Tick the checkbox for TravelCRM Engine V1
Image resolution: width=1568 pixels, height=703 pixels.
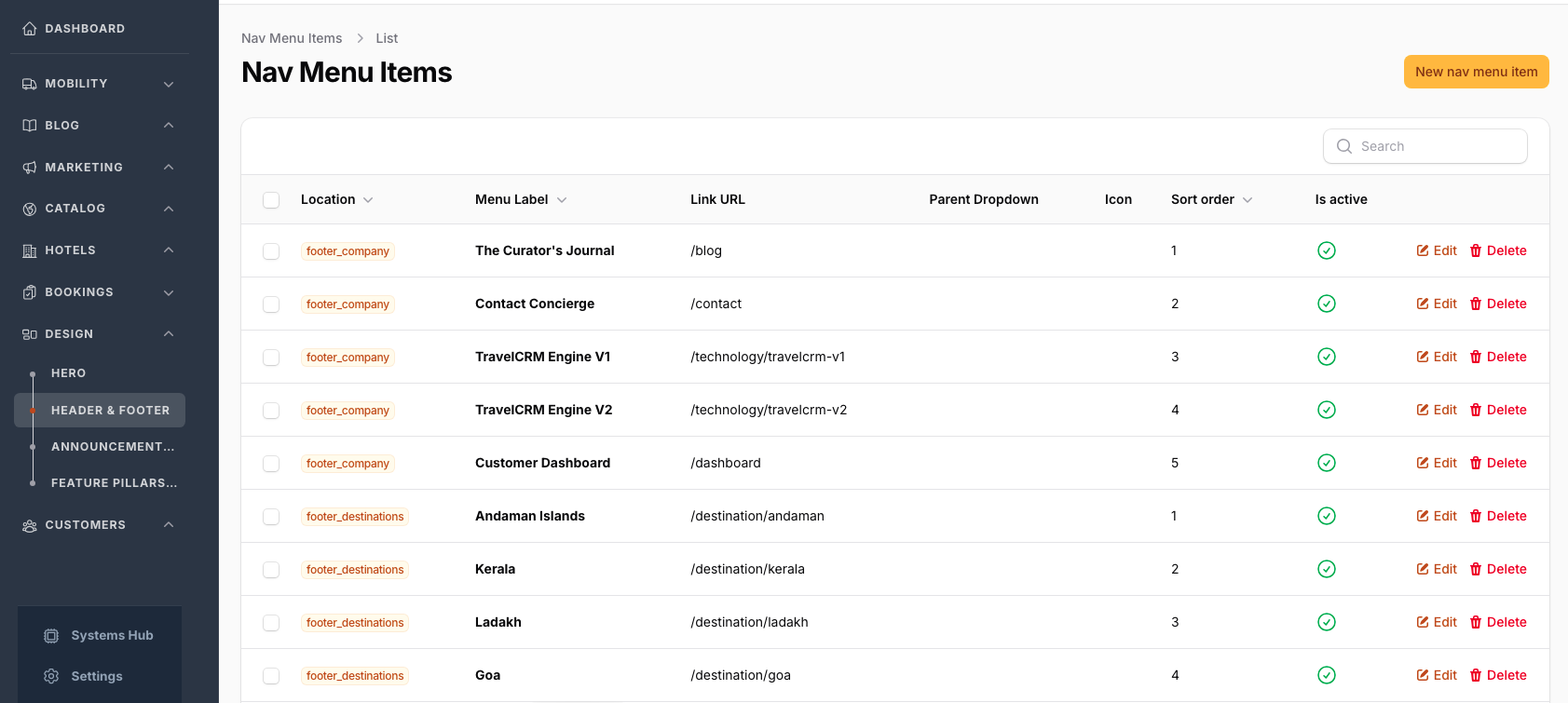(x=271, y=358)
